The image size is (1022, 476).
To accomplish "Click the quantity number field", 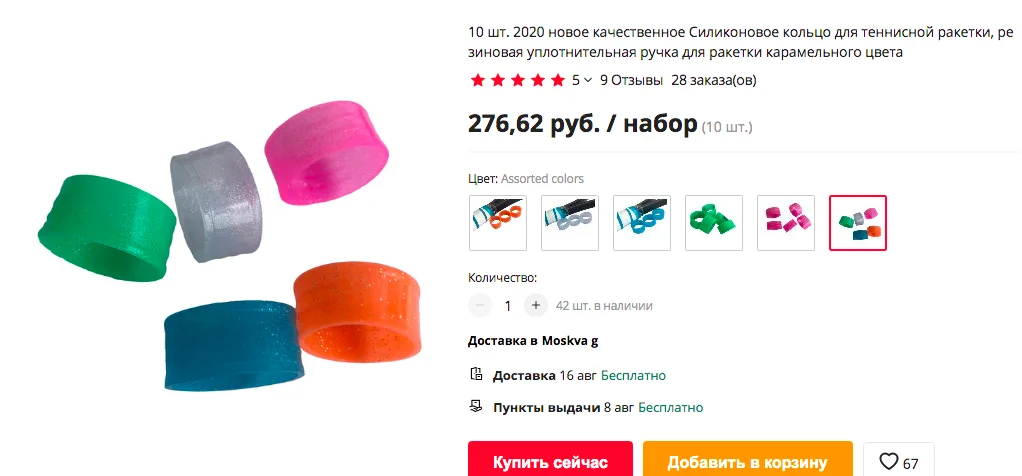I will [508, 306].
